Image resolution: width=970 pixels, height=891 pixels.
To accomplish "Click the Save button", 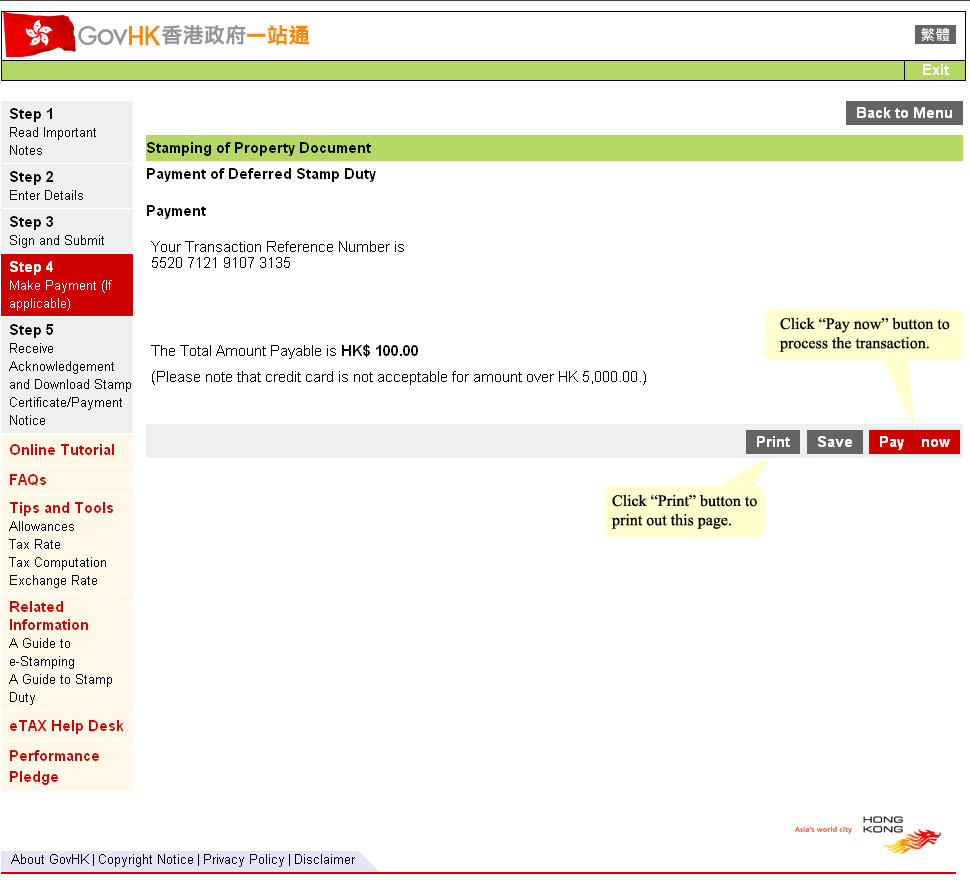I will click(834, 441).
